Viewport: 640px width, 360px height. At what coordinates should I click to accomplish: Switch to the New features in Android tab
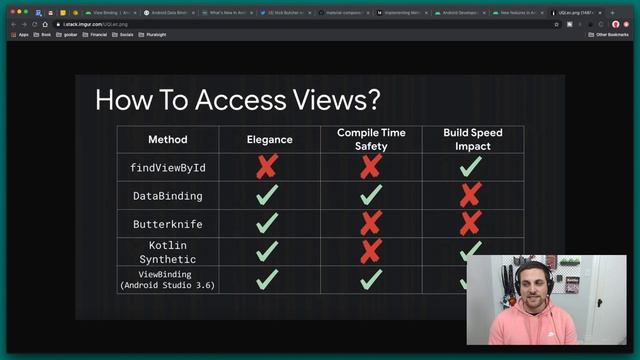517,13
